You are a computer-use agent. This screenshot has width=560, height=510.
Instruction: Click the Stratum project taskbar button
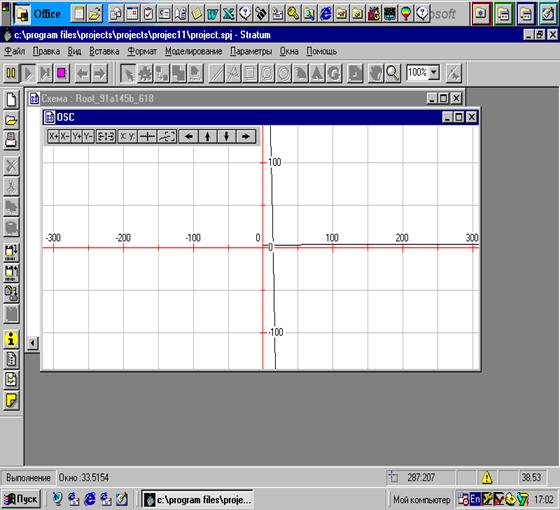(198, 499)
